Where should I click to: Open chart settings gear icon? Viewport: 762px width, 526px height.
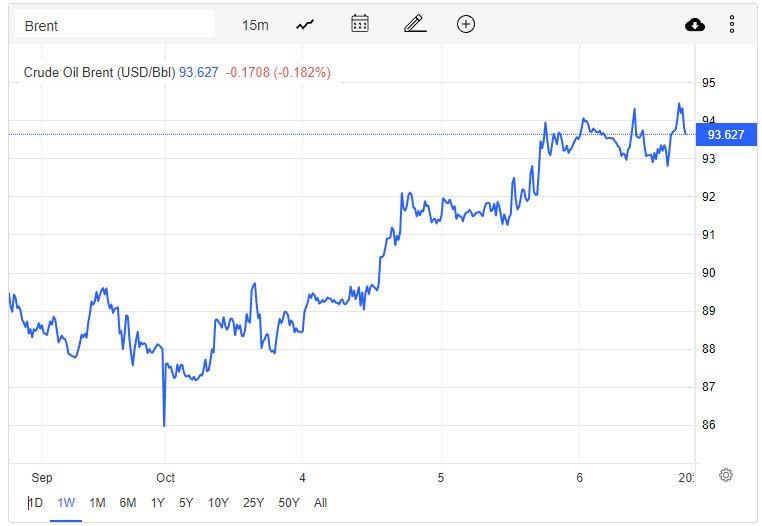coord(726,475)
